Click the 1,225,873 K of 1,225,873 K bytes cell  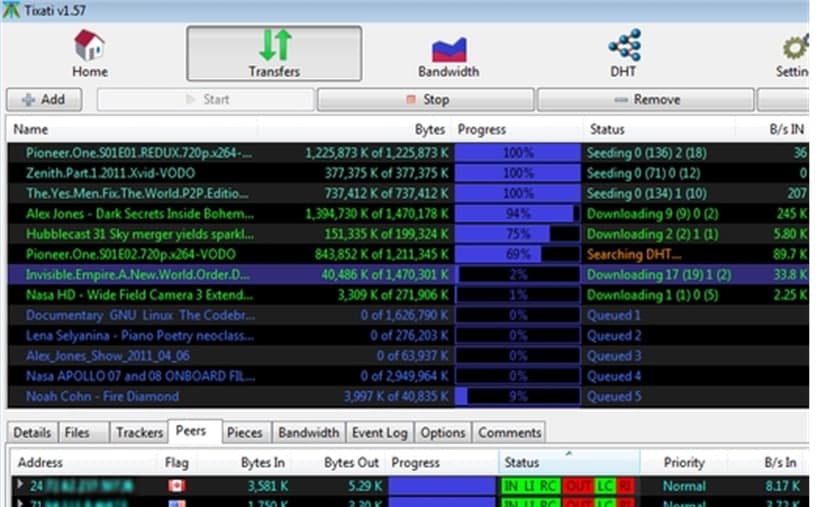coord(376,153)
